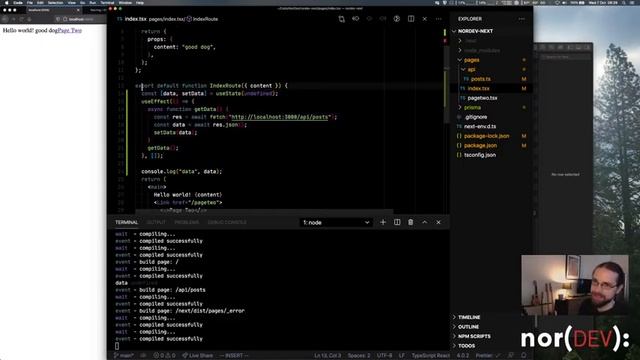The height and width of the screenshot is (360, 640).
Task: Close the terminal panel
Action: 438,222
